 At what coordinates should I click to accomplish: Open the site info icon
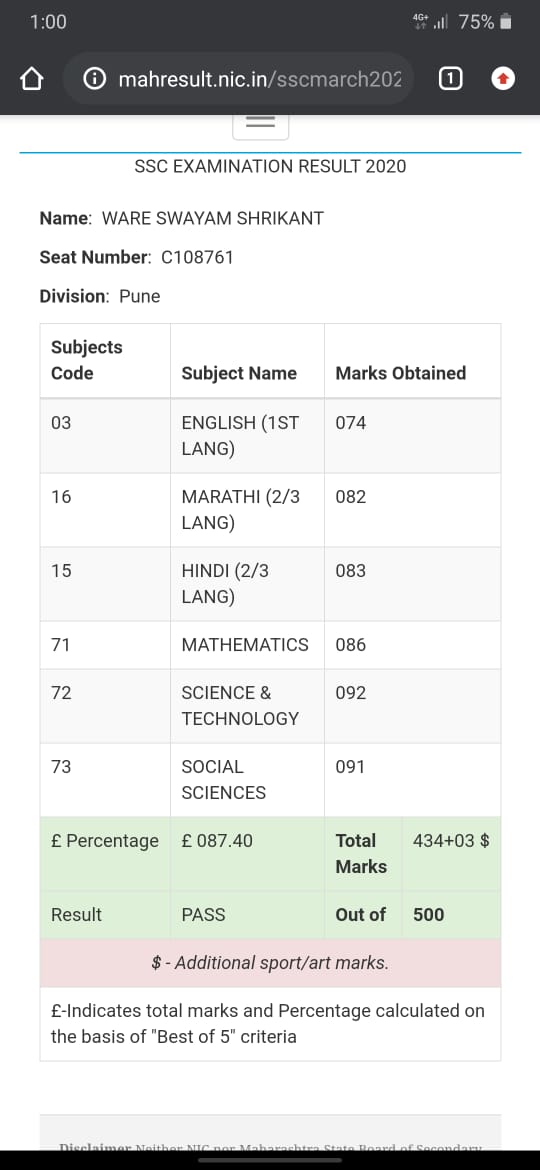[x=94, y=78]
